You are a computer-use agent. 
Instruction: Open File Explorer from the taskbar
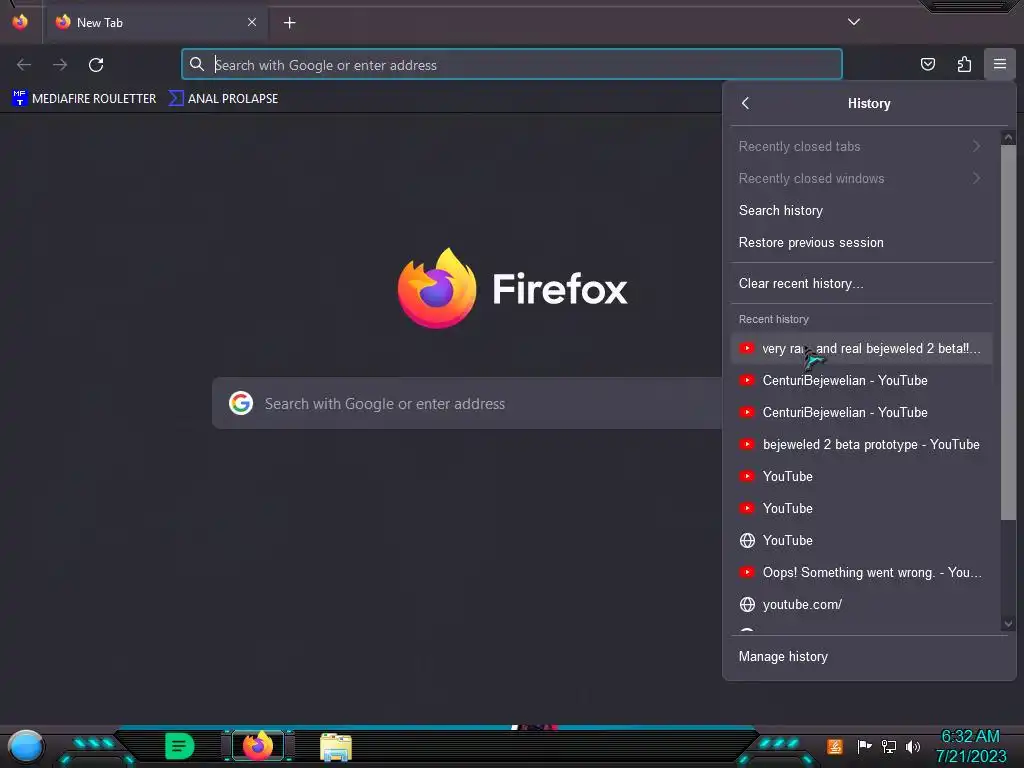point(336,747)
